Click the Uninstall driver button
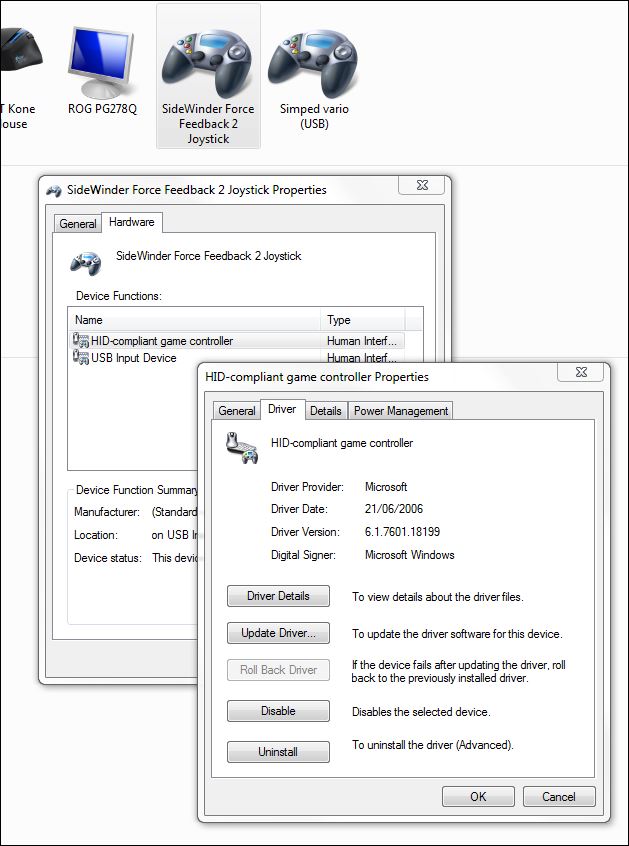 click(278, 752)
